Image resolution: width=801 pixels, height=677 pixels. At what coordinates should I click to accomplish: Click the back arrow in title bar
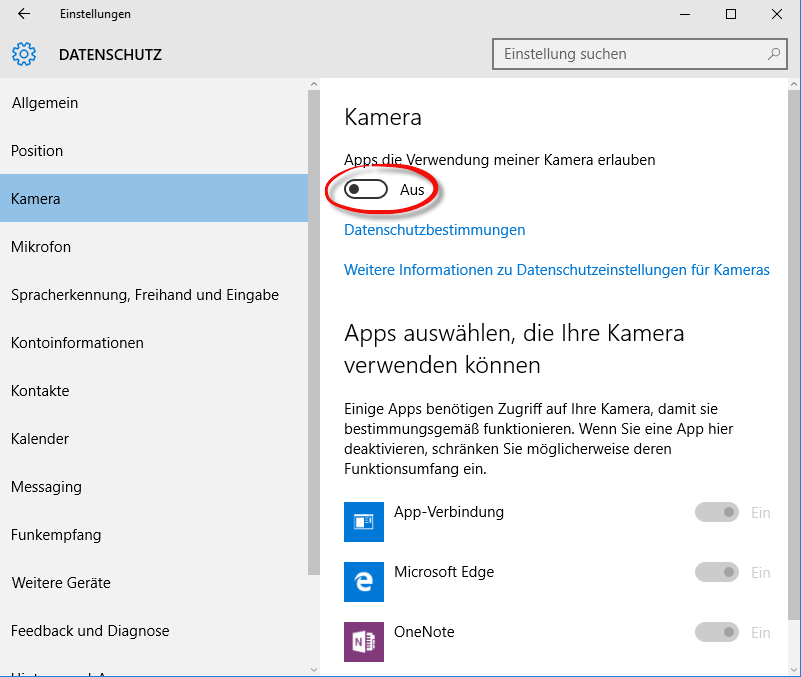click(24, 14)
